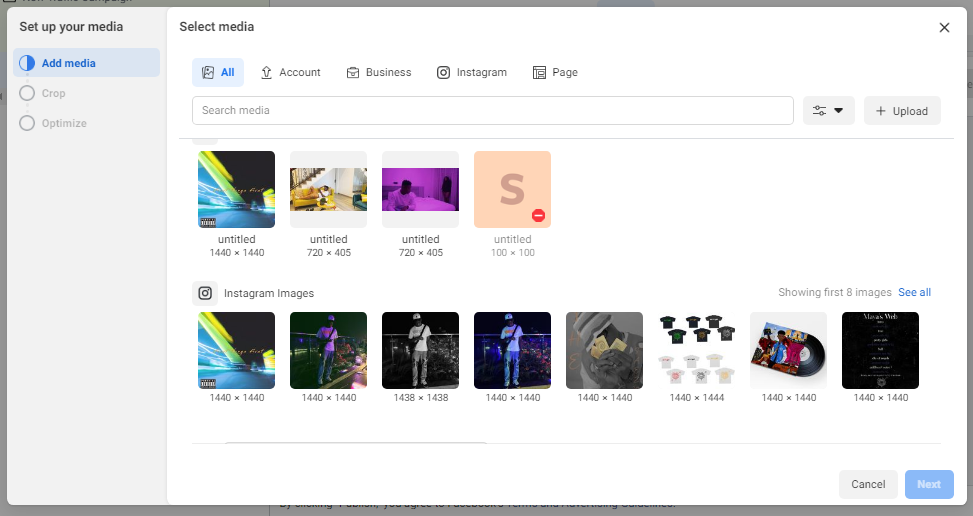The image size is (973, 516).
Task: Click the All images icon in tabs
Action: (x=208, y=73)
